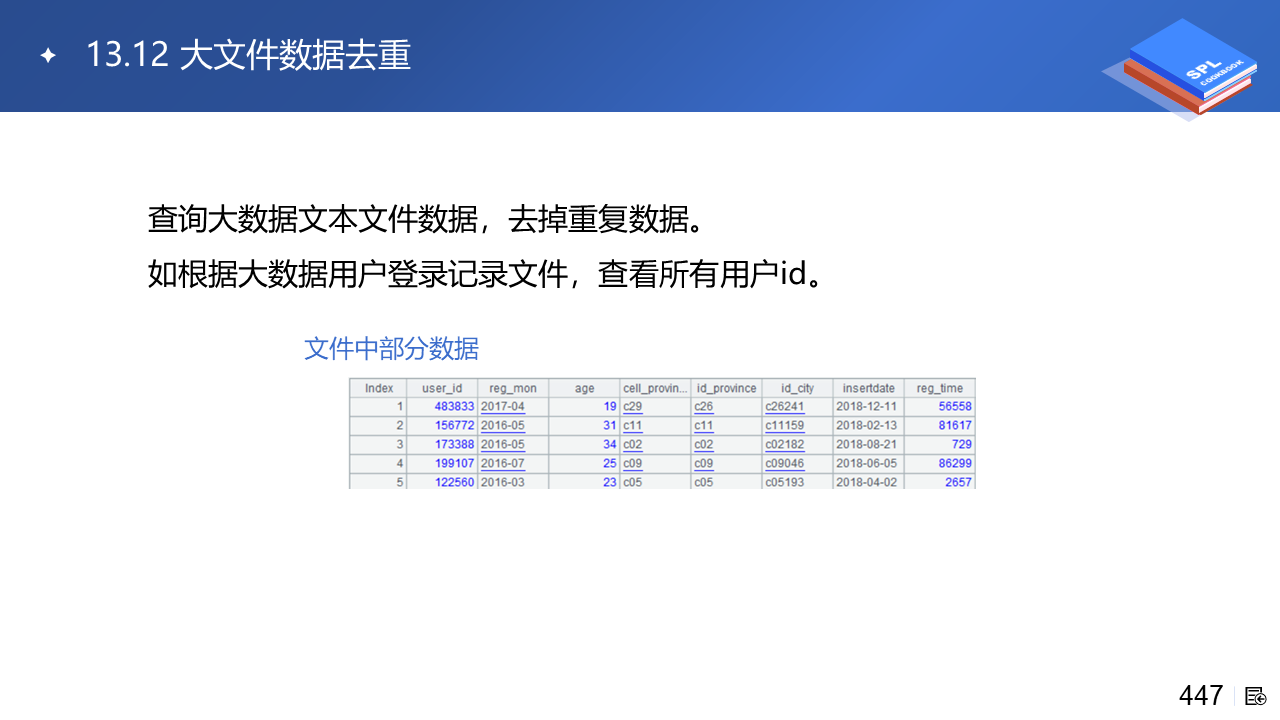
Task: Click id_city value c02182
Action: click(x=784, y=445)
